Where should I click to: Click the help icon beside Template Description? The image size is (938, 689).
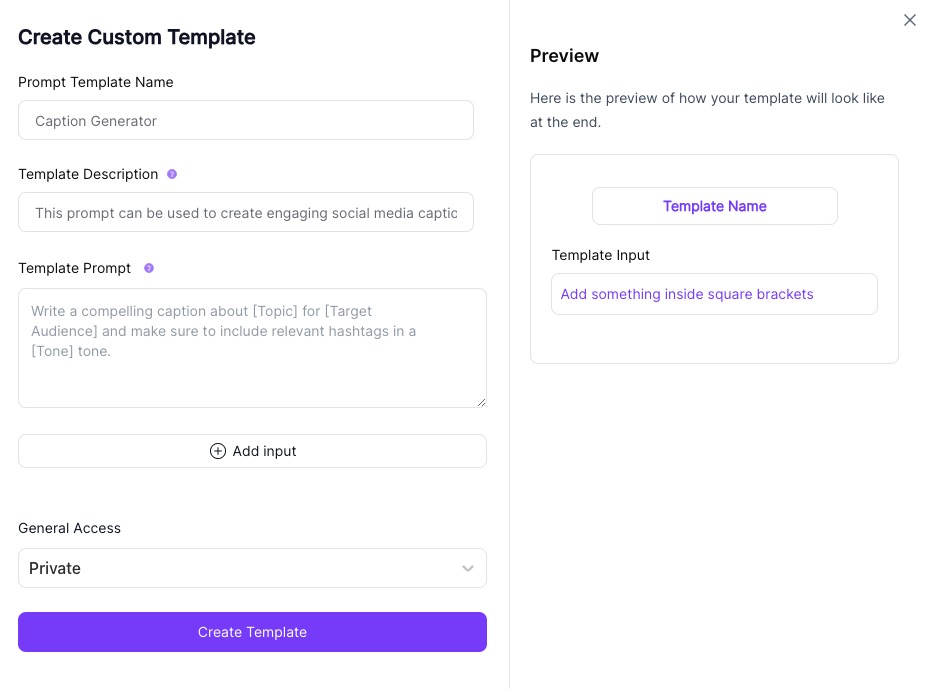click(172, 174)
